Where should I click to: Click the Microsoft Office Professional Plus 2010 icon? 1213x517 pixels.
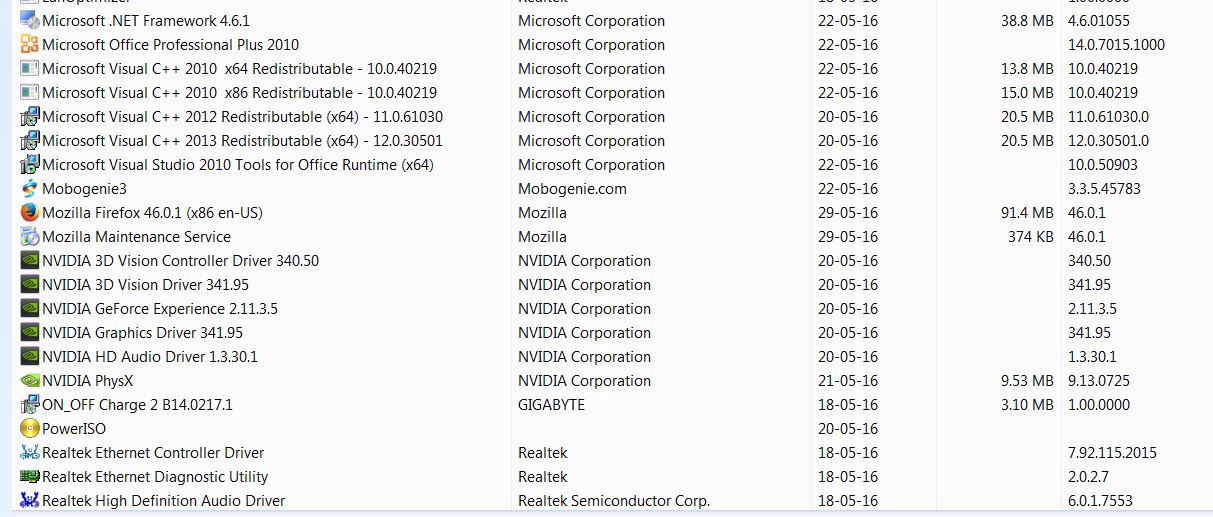[30, 44]
